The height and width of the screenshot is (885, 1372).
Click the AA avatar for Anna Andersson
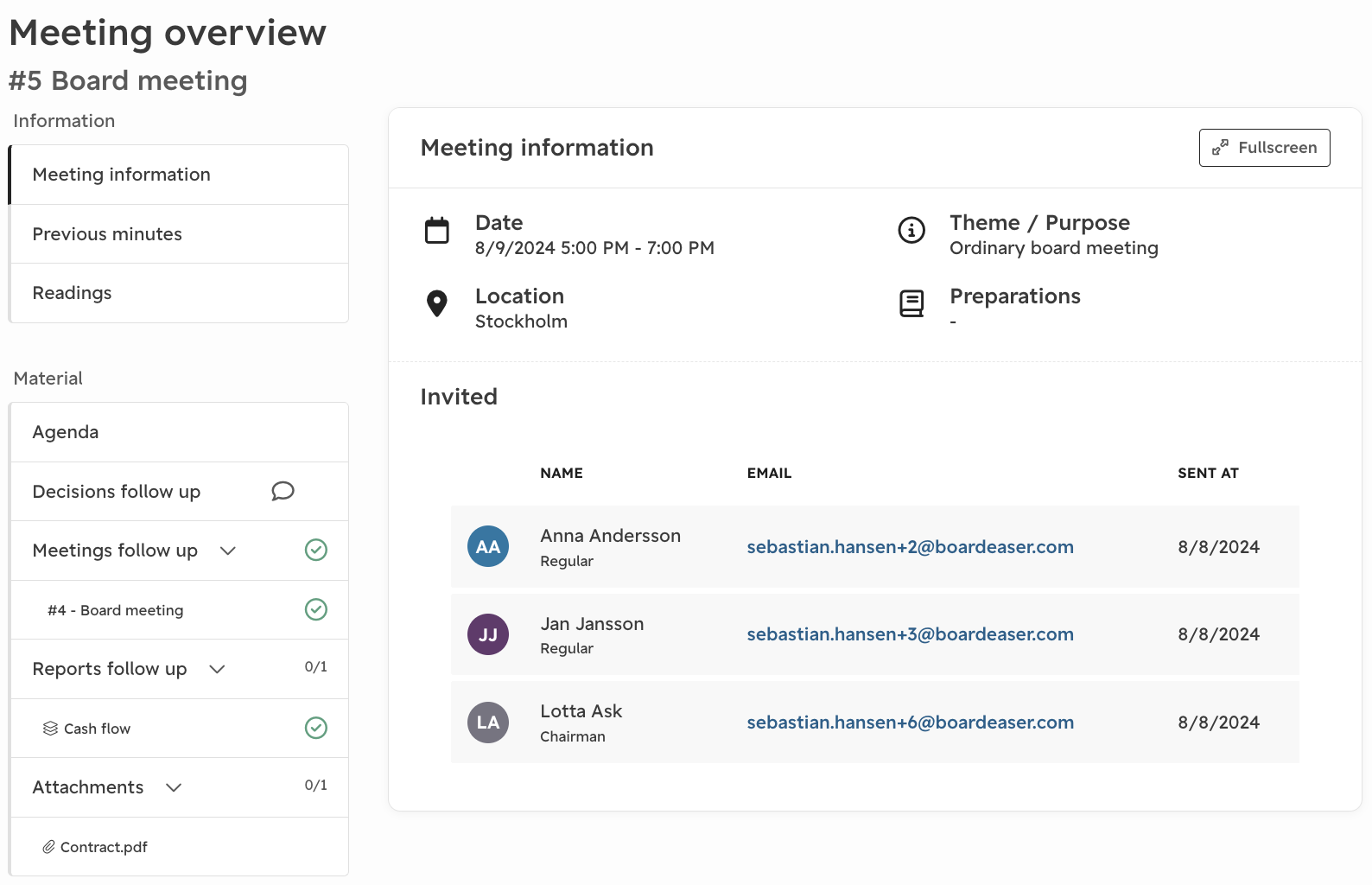pyautogui.click(x=488, y=546)
